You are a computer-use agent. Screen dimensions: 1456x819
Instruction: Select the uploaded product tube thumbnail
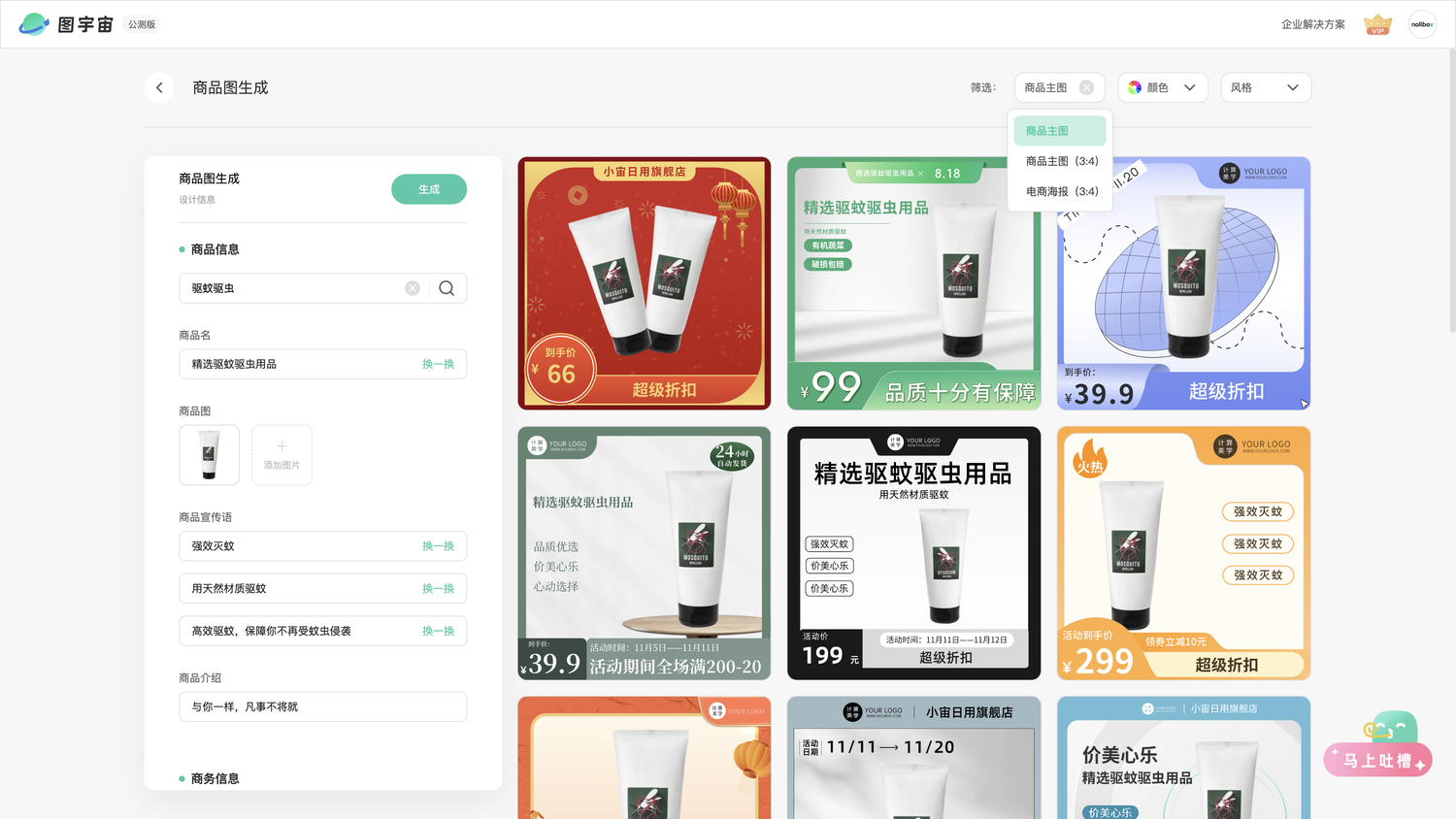point(209,455)
